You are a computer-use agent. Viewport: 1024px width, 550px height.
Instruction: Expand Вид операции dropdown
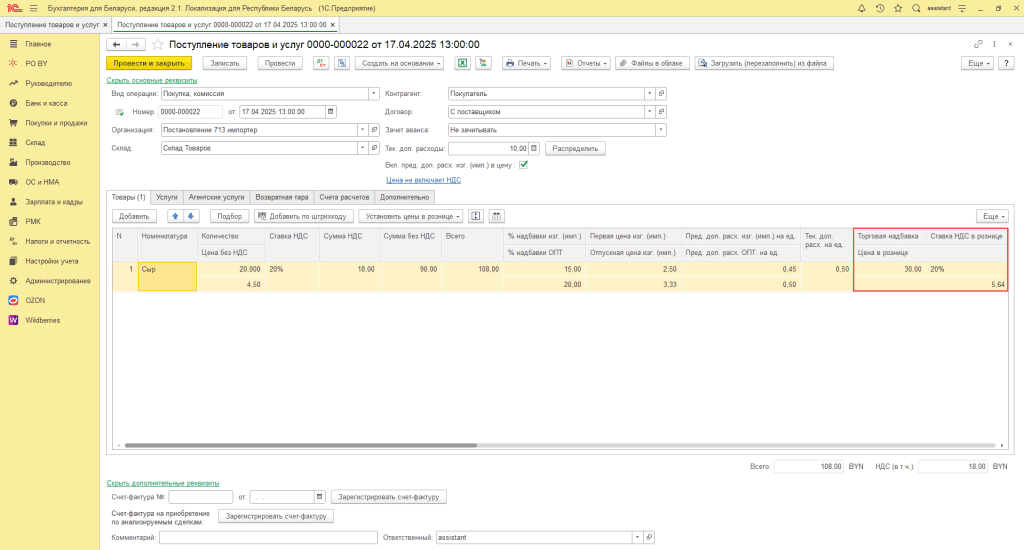click(374, 93)
